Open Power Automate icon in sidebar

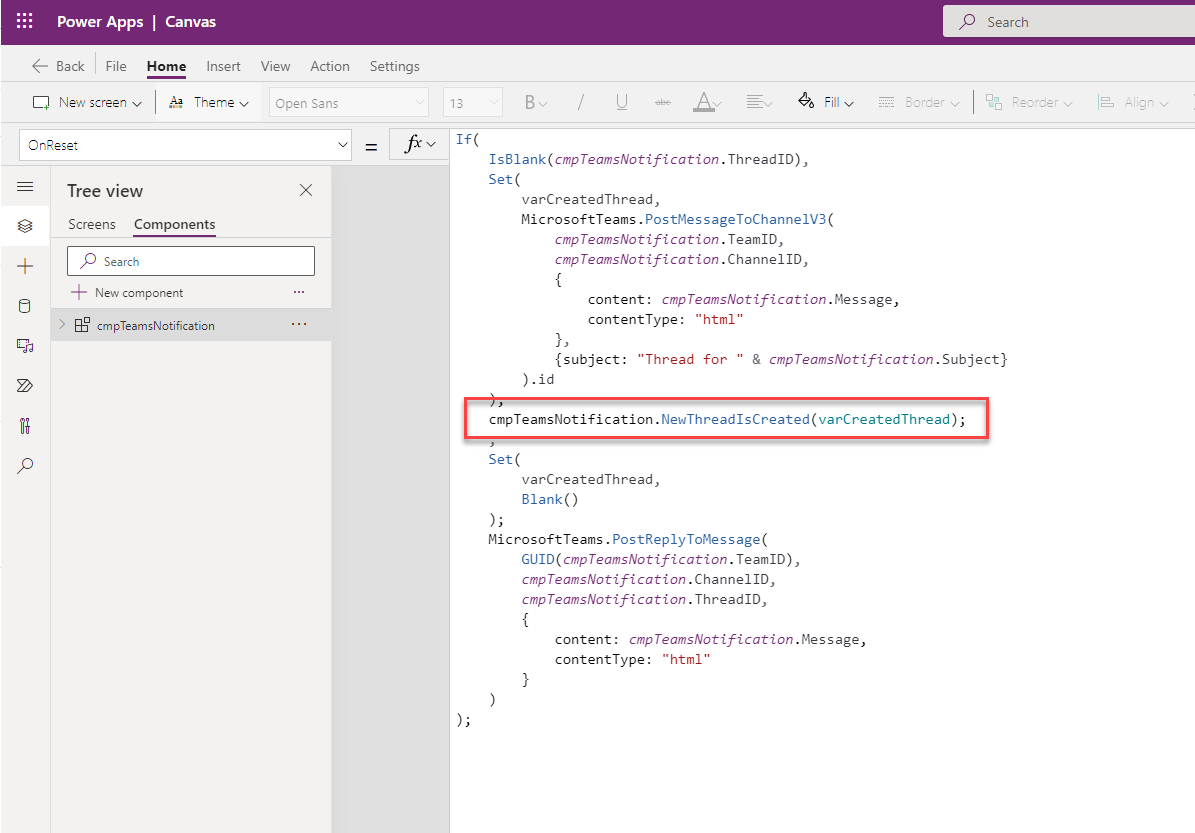tap(25, 385)
